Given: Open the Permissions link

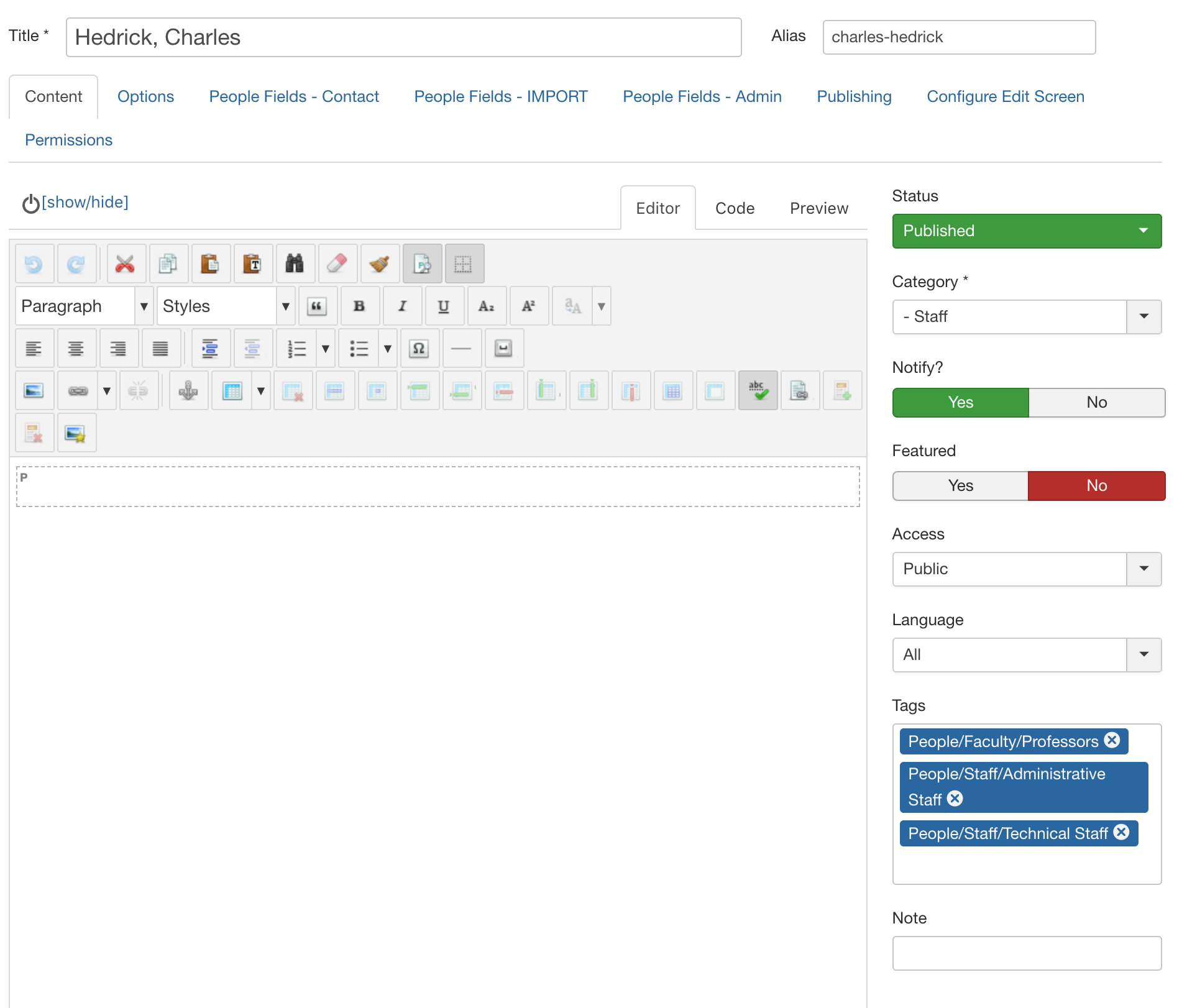Looking at the screenshot, I should (68, 140).
